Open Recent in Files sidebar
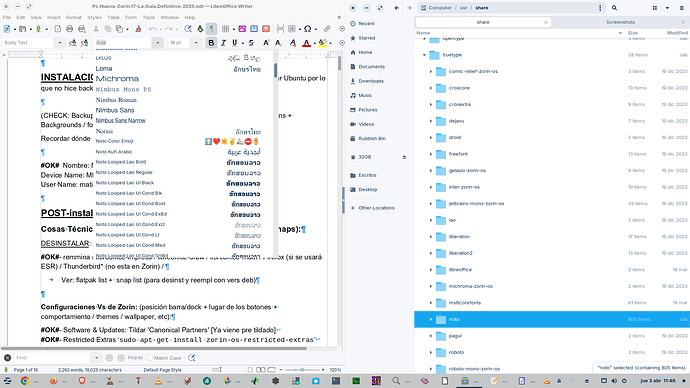This screenshot has width=690, height=388. point(367,24)
